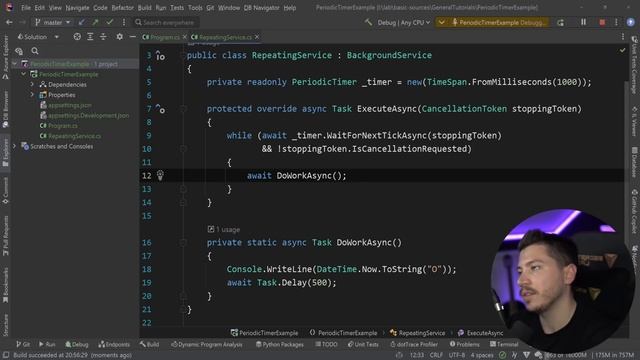Close the RepeatingService.cs tab
The image size is (640, 360).
(257, 37)
